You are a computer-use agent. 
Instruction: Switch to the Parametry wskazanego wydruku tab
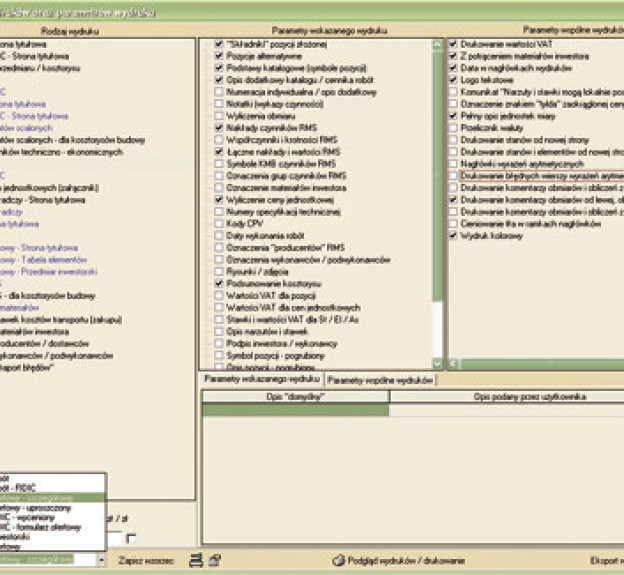[x=261, y=379]
